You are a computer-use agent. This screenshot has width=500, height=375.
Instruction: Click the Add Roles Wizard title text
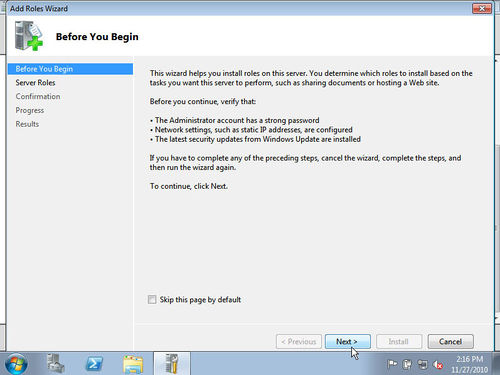[39, 8]
